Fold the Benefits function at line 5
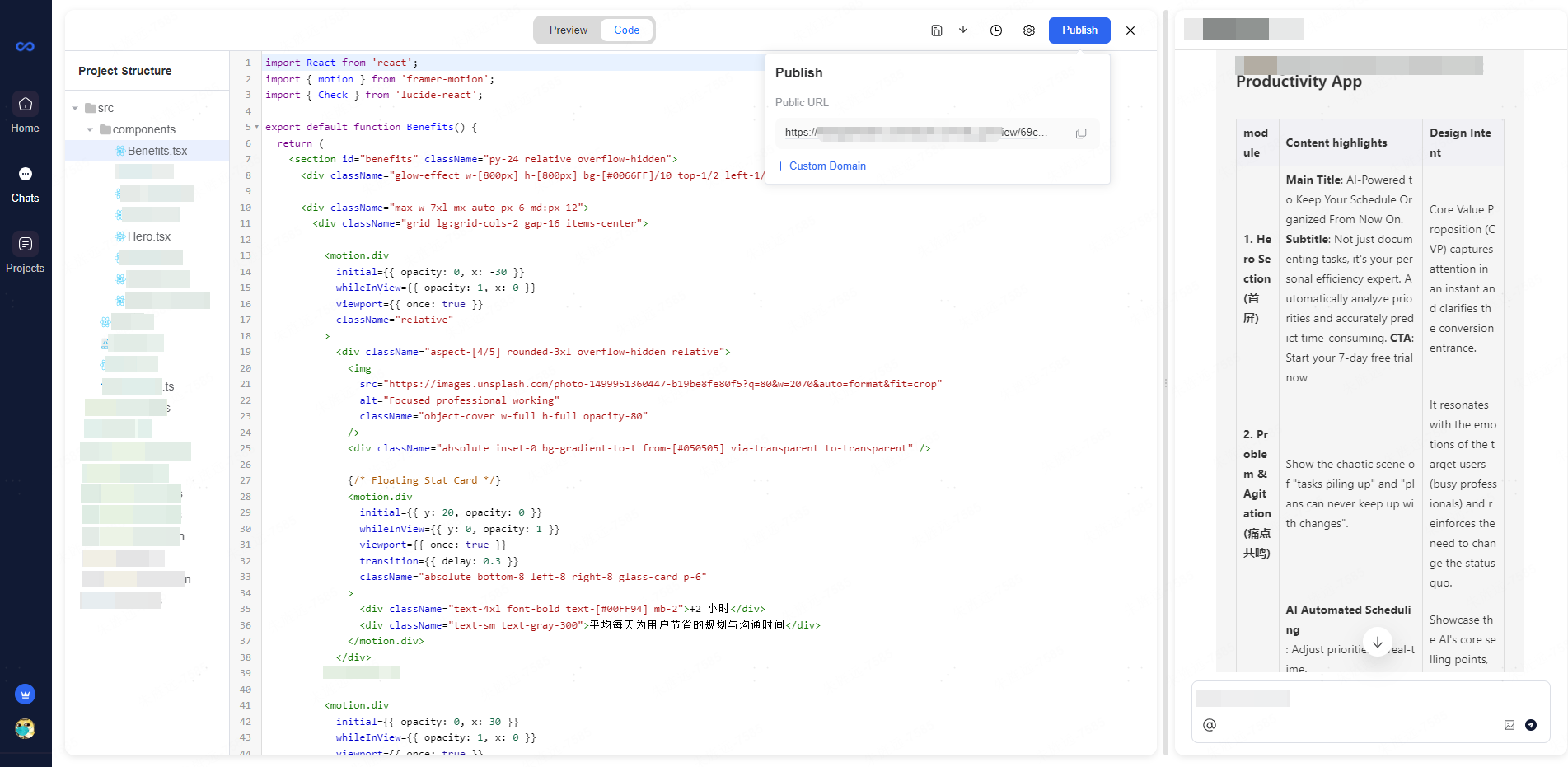1568x767 pixels. pyautogui.click(x=256, y=128)
